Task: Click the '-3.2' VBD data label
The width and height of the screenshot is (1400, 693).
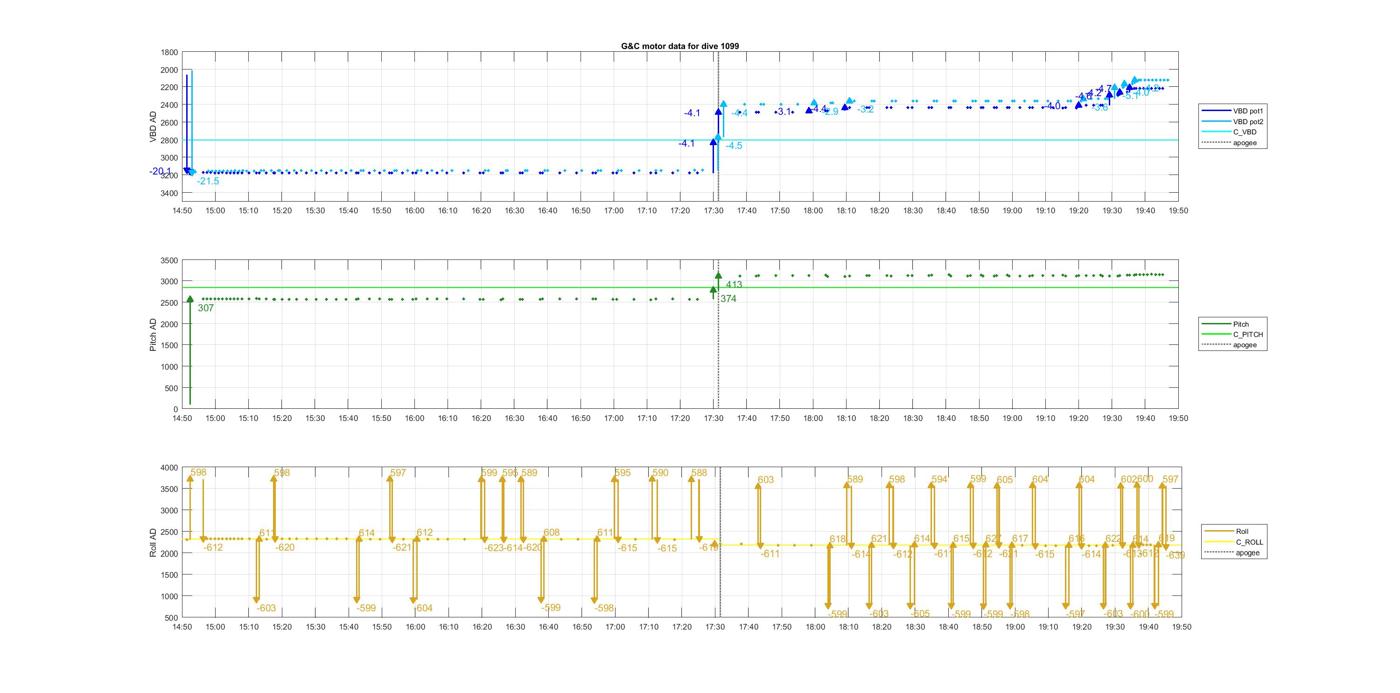Action: tap(866, 110)
